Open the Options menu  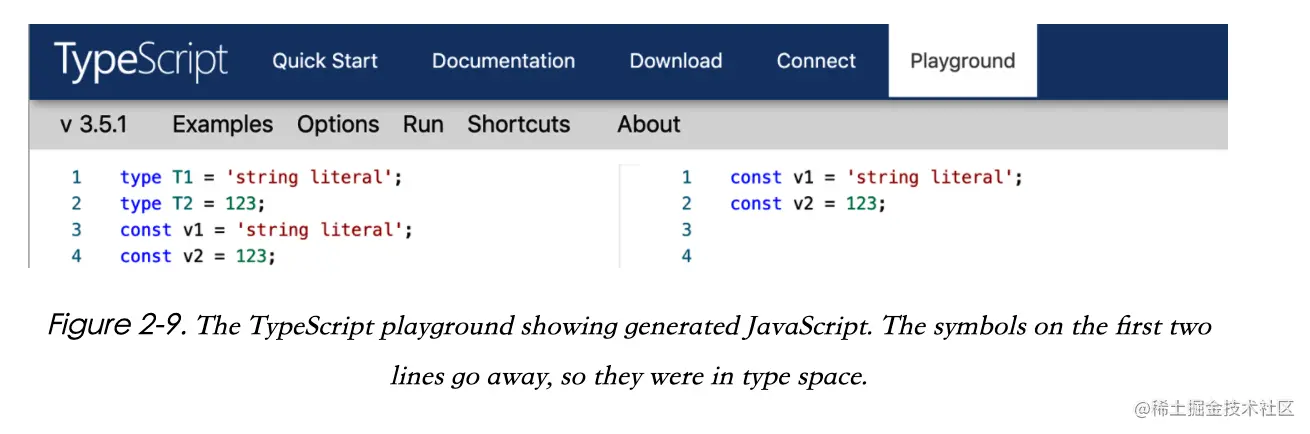coord(338,125)
